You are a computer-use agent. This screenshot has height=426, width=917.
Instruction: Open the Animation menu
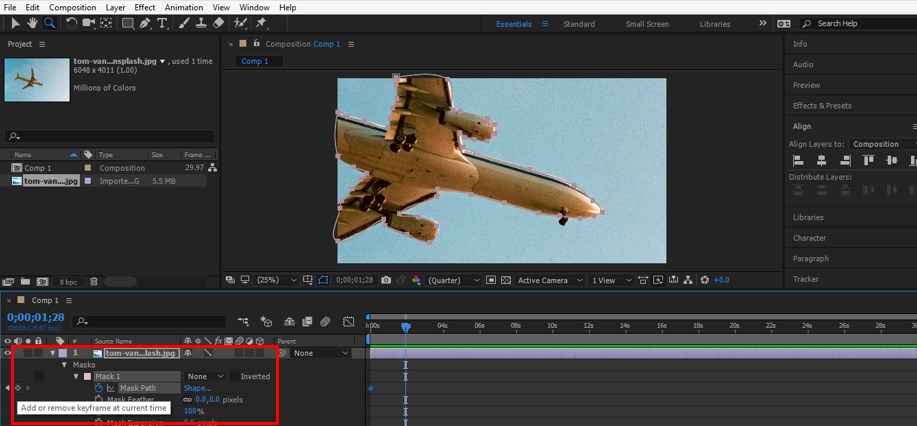[x=184, y=8]
